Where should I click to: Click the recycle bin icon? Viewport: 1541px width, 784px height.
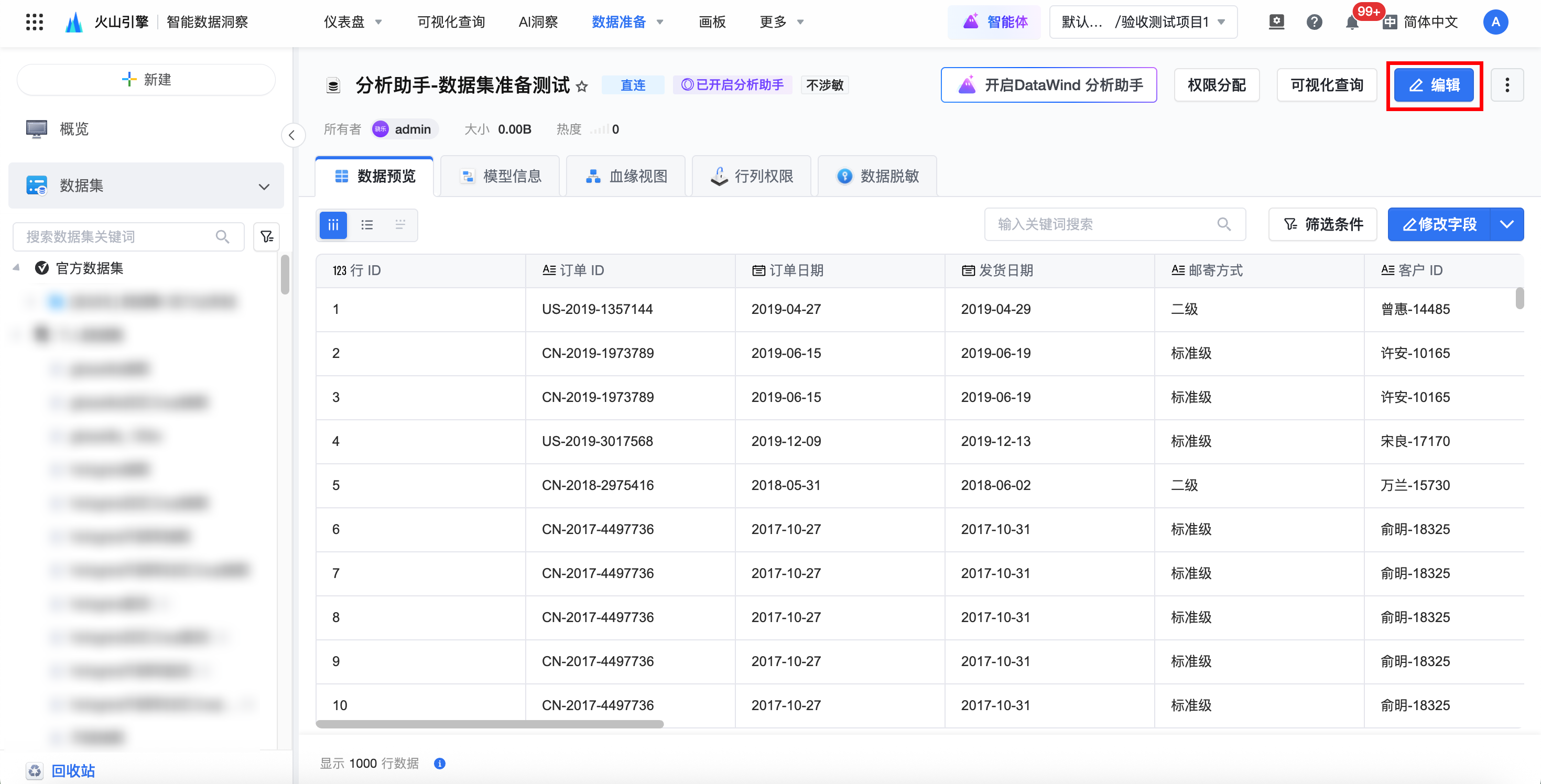[35, 771]
